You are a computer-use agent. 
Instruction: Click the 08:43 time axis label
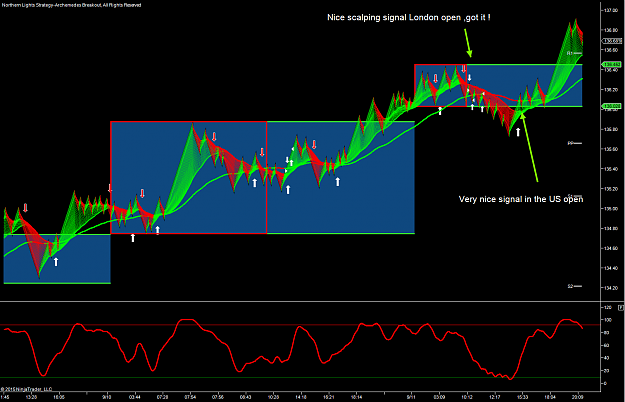246,397
